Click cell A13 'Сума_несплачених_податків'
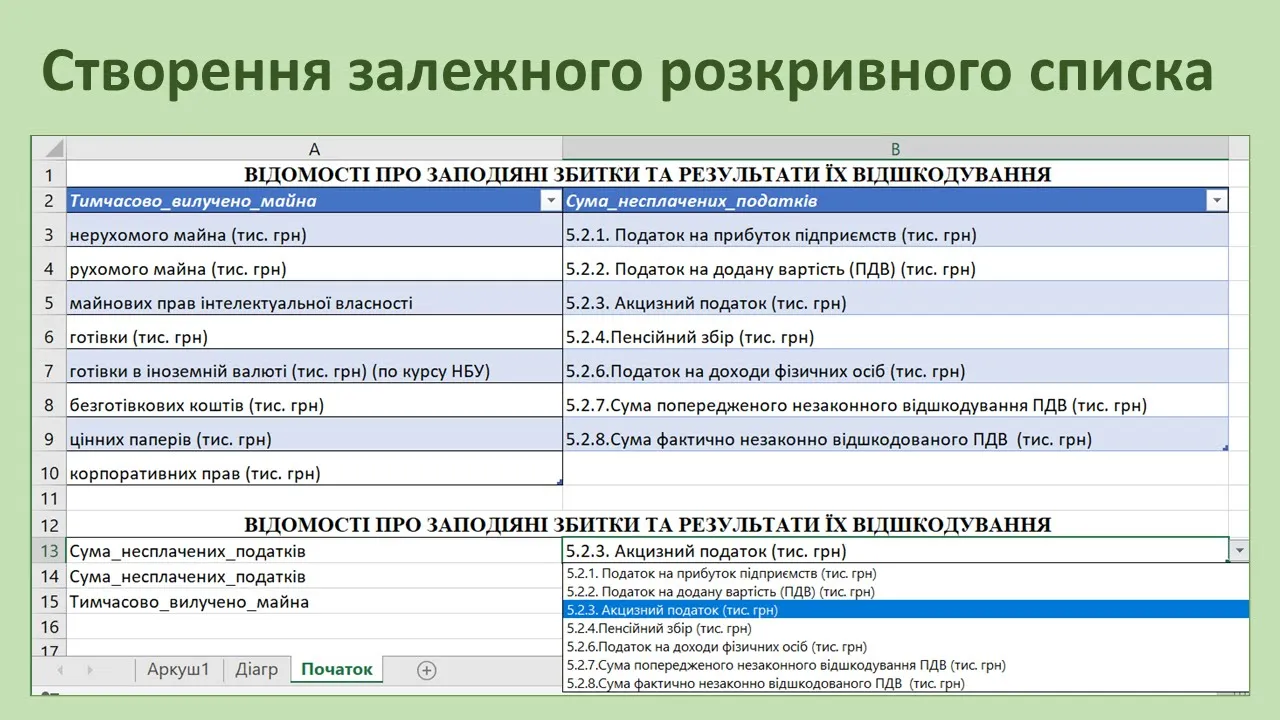This screenshot has width=1280, height=720. (x=314, y=551)
